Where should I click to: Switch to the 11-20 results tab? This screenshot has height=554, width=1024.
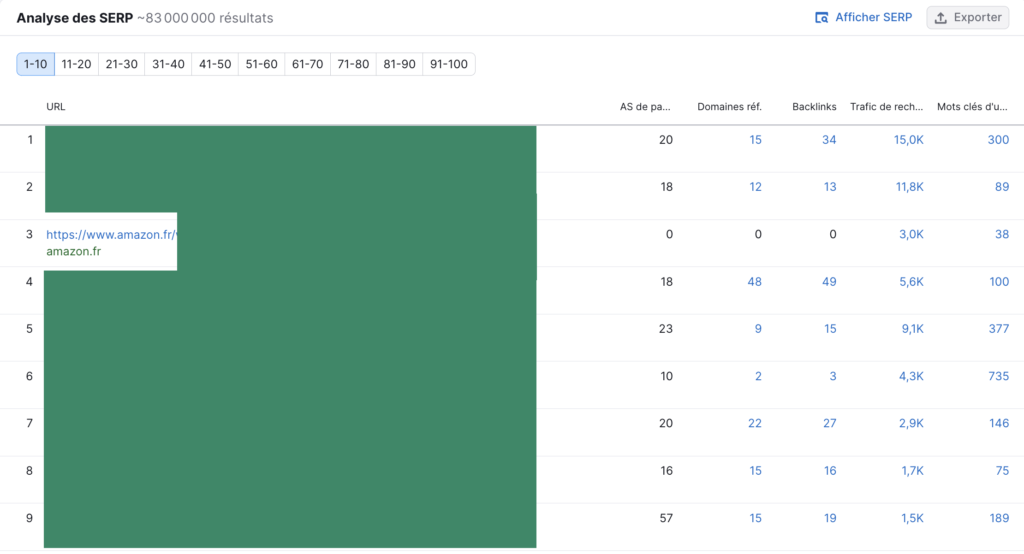click(x=76, y=64)
